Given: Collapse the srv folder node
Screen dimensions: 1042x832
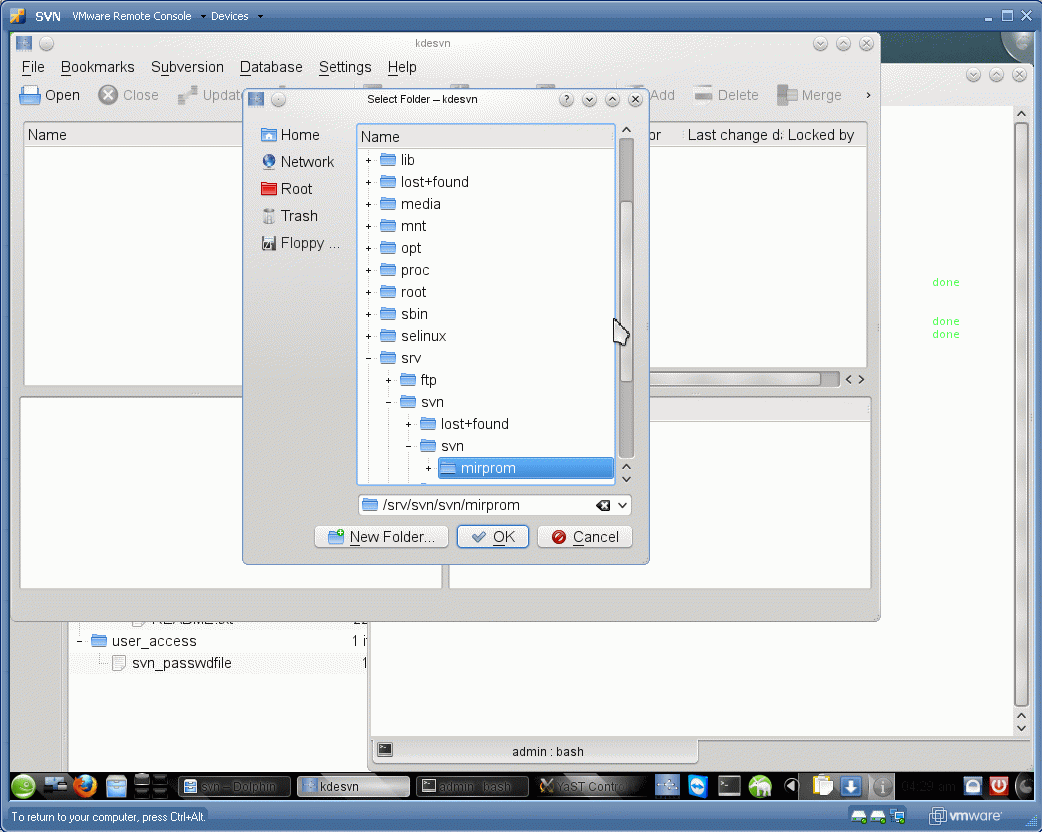Looking at the screenshot, I should click(x=368, y=358).
